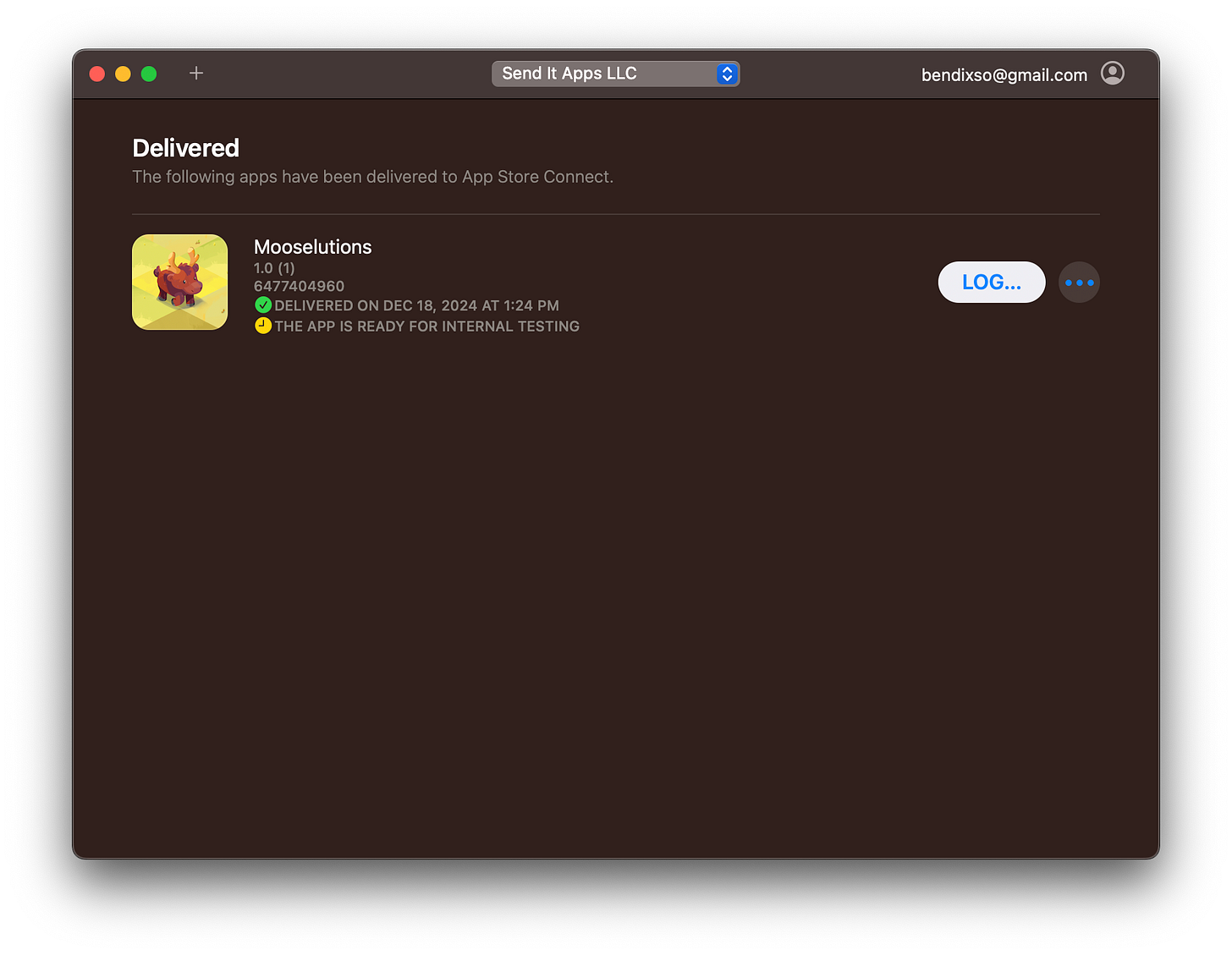Close the window with the red button
The height and width of the screenshot is (955, 1232).
click(x=97, y=74)
